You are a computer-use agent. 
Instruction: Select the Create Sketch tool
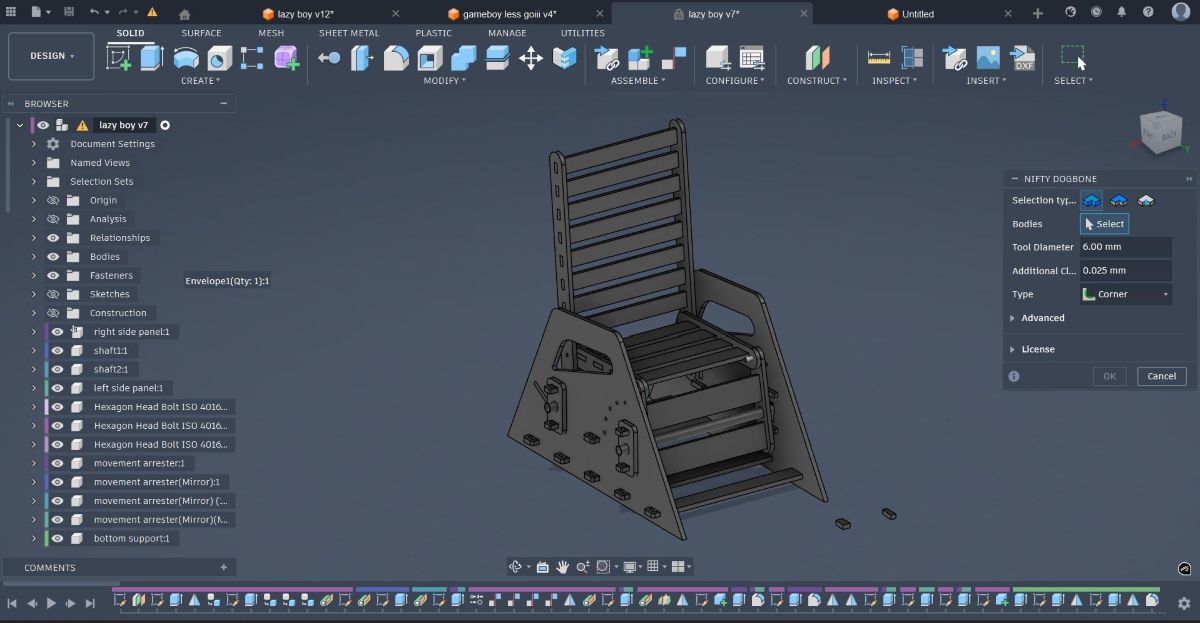coord(117,58)
